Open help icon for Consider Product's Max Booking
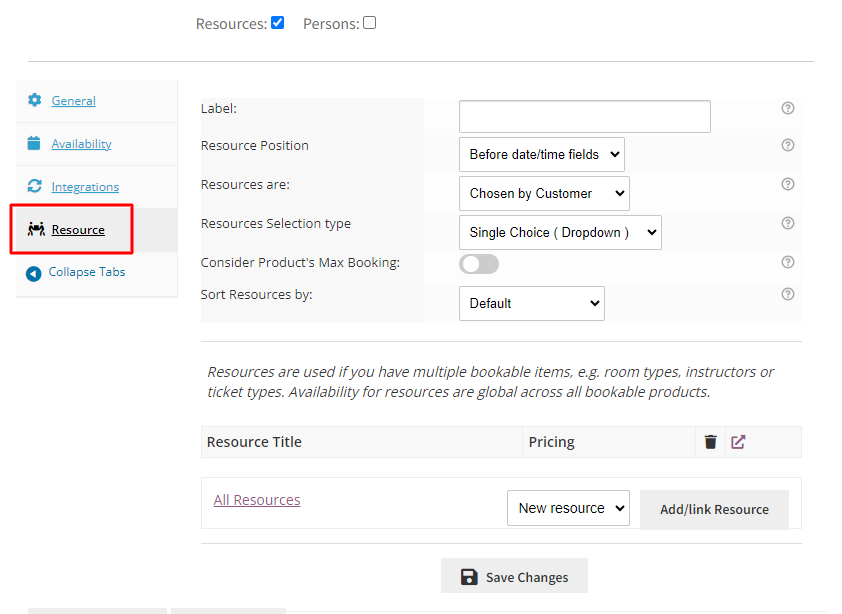 787,262
